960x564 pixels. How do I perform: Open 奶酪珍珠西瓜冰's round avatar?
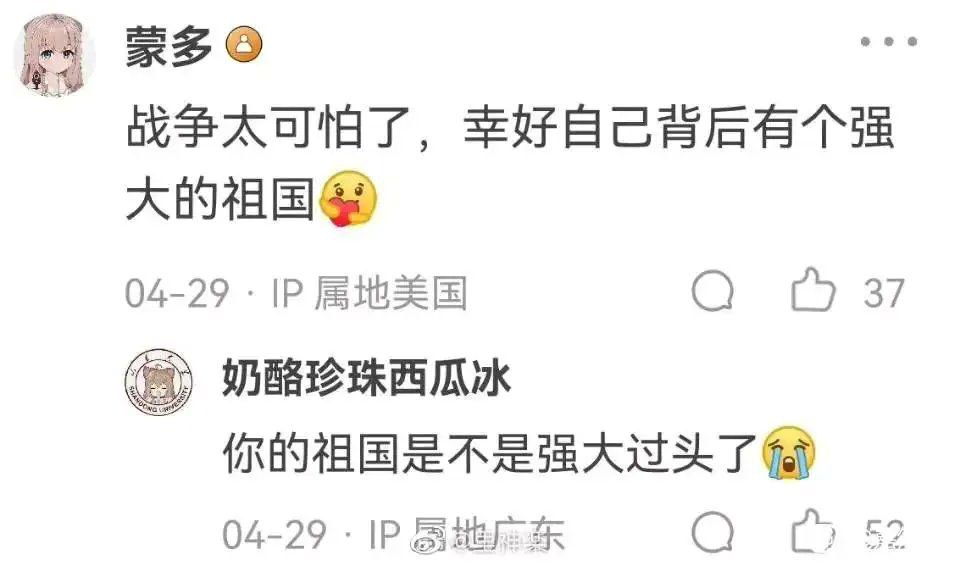(159, 382)
